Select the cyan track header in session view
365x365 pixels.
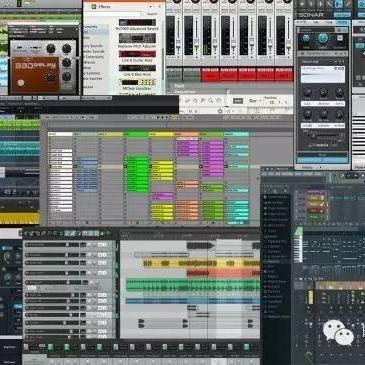tap(236, 134)
